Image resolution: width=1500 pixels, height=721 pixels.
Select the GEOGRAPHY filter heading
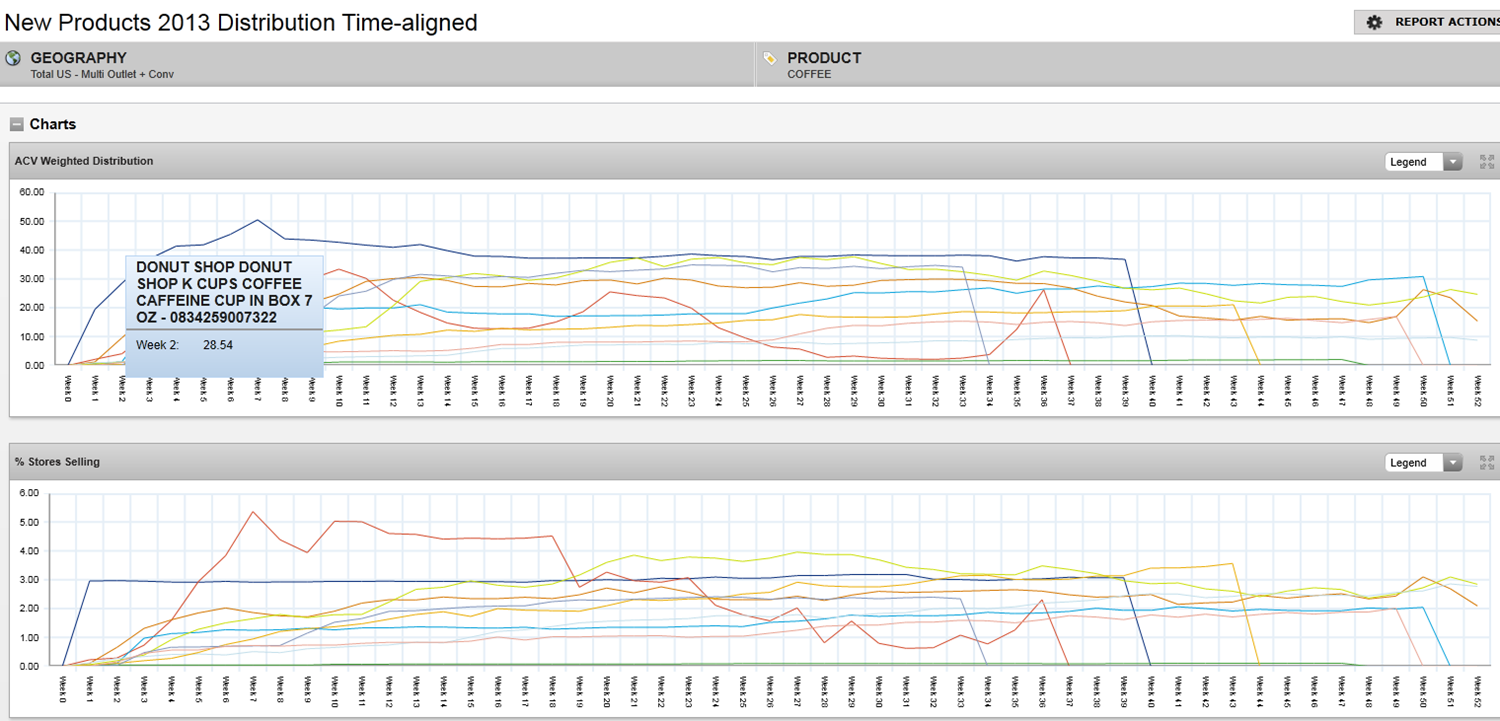78,58
